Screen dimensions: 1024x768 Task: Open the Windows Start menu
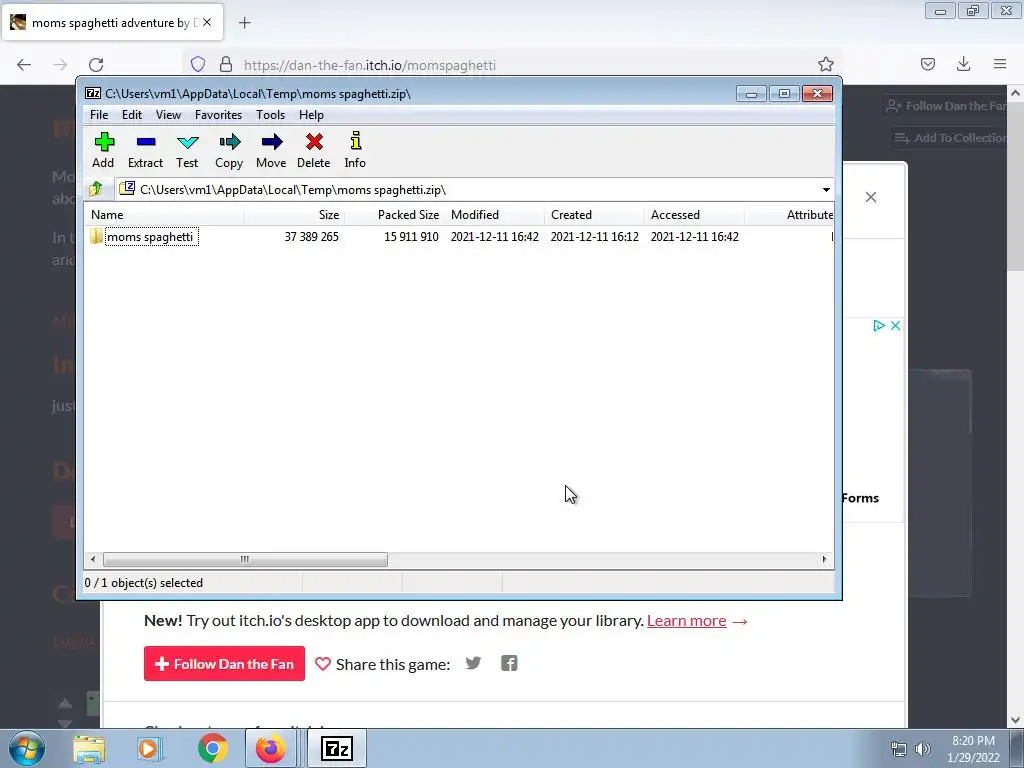tap(27, 748)
